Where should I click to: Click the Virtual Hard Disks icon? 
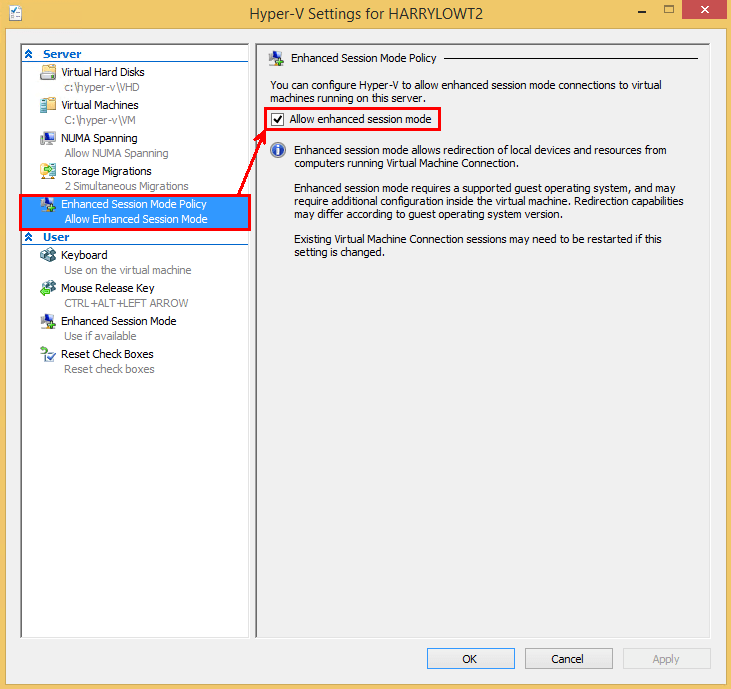click(48, 72)
